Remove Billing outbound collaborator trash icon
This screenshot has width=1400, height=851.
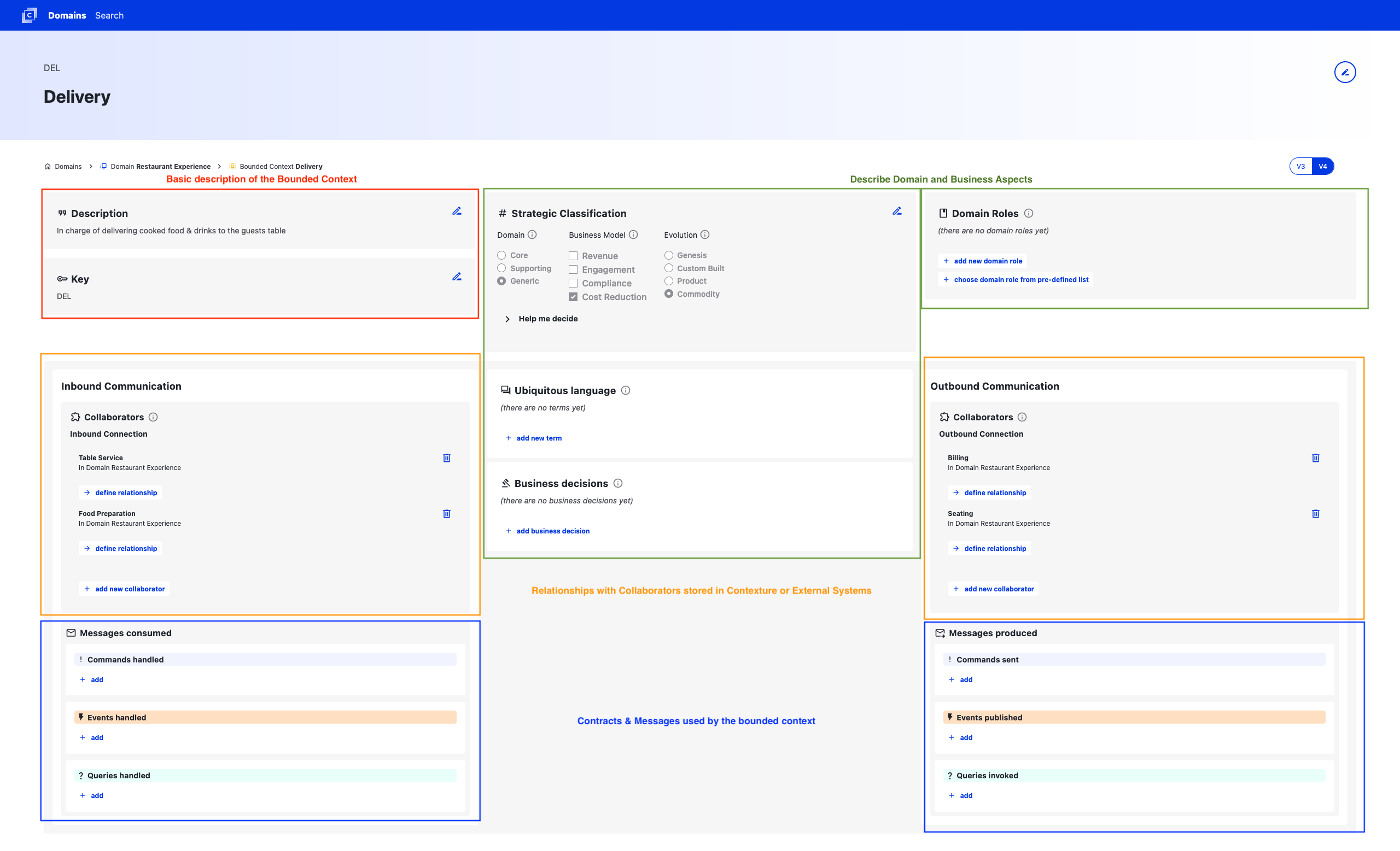coord(1315,458)
